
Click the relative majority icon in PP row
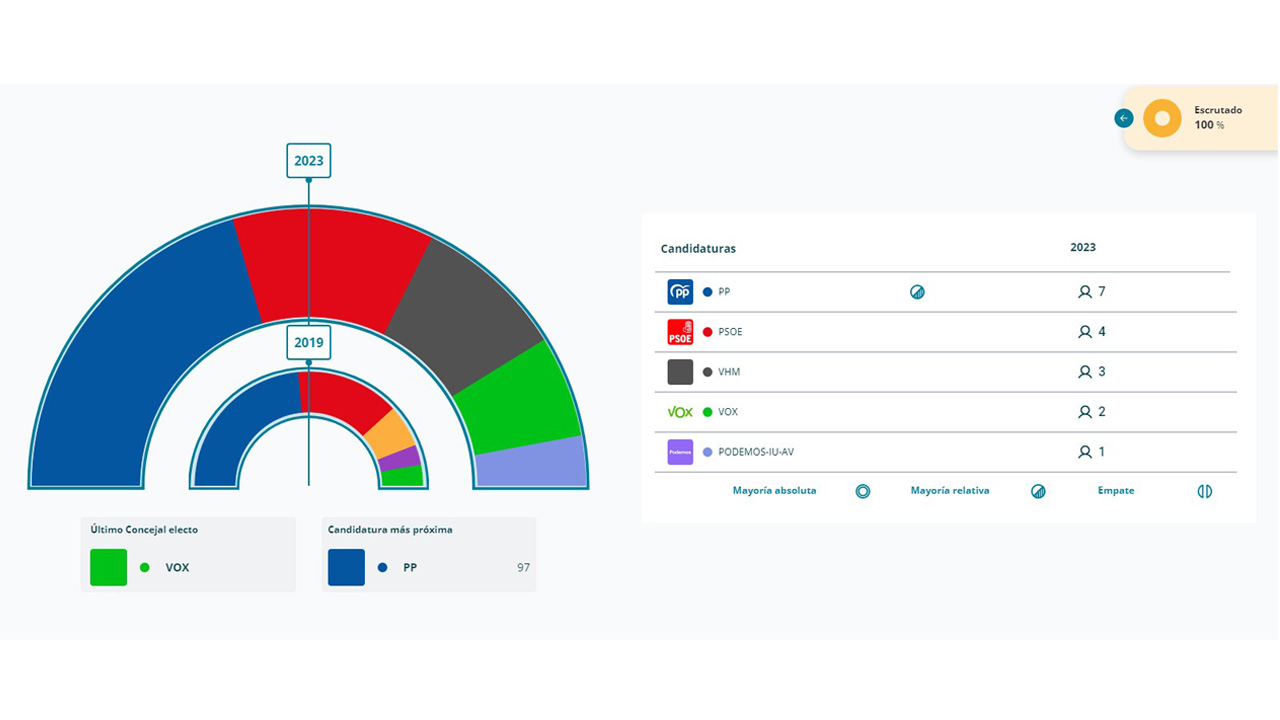click(917, 292)
